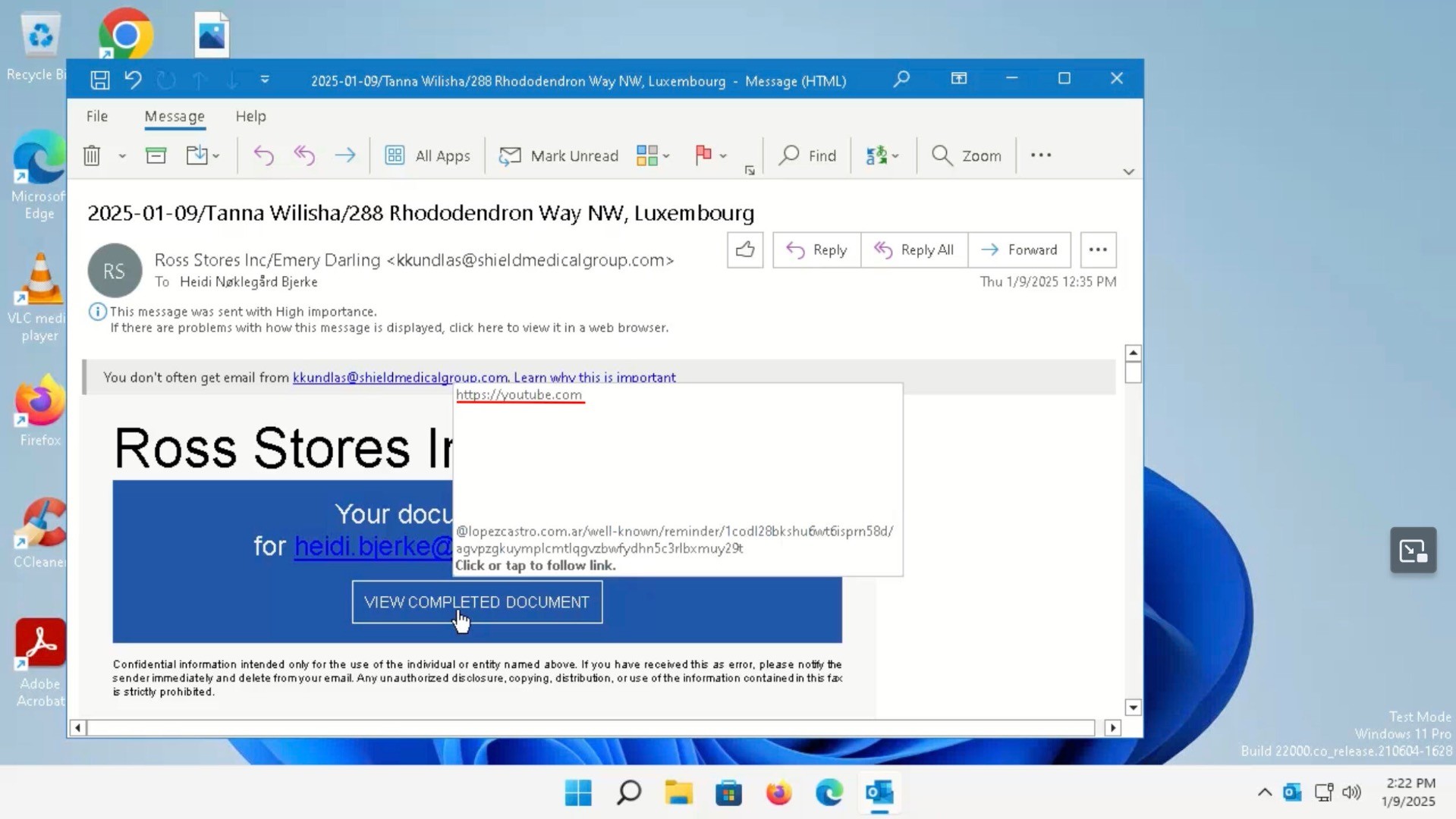Click the vertical scrollbar down arrow
The width and height of the screenshot is (1456, 819).
point(1133,708)
